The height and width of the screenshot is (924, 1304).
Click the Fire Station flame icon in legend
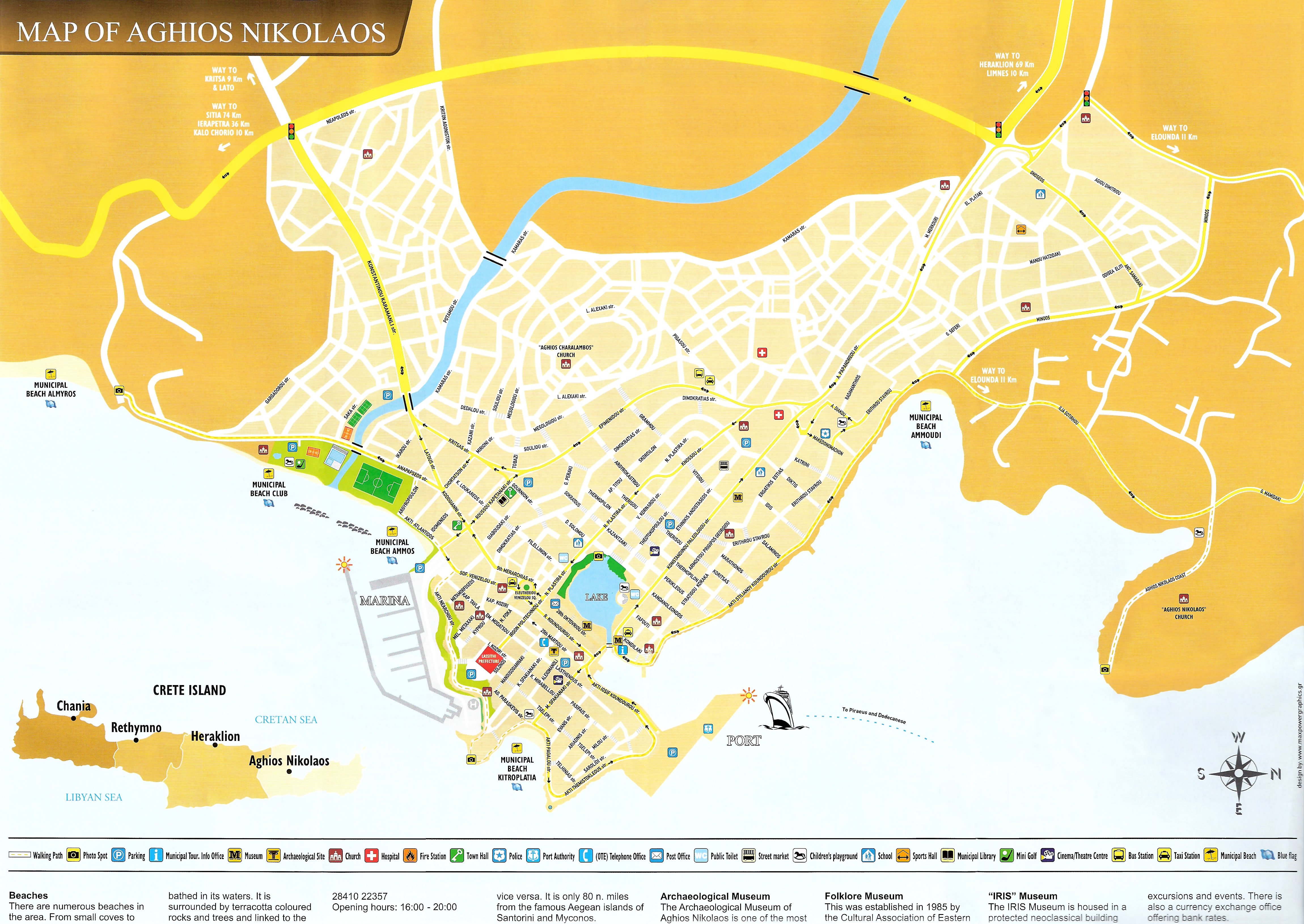[x=410, y=855]
